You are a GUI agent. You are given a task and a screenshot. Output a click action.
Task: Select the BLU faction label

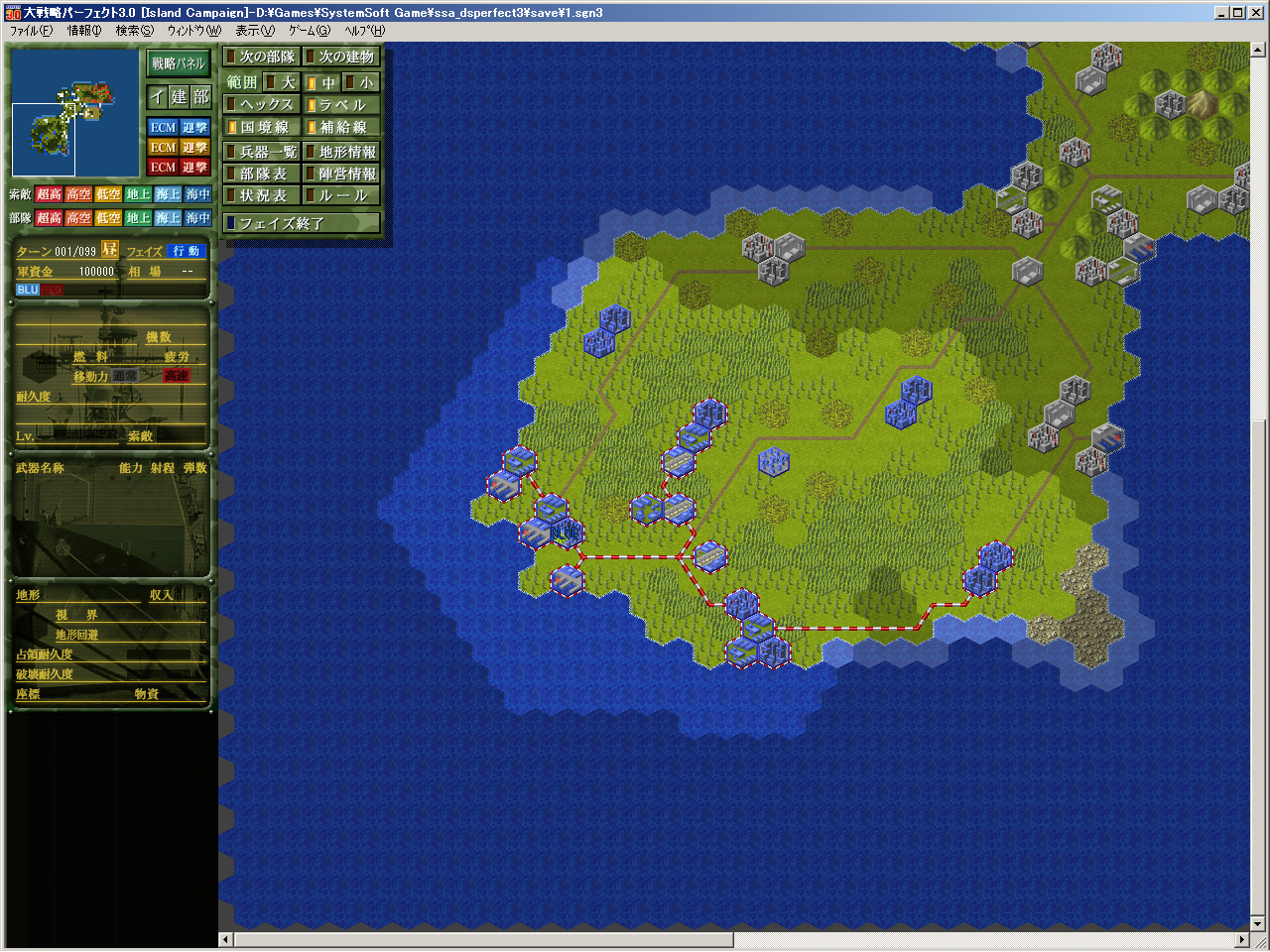(x=28, y=290)
